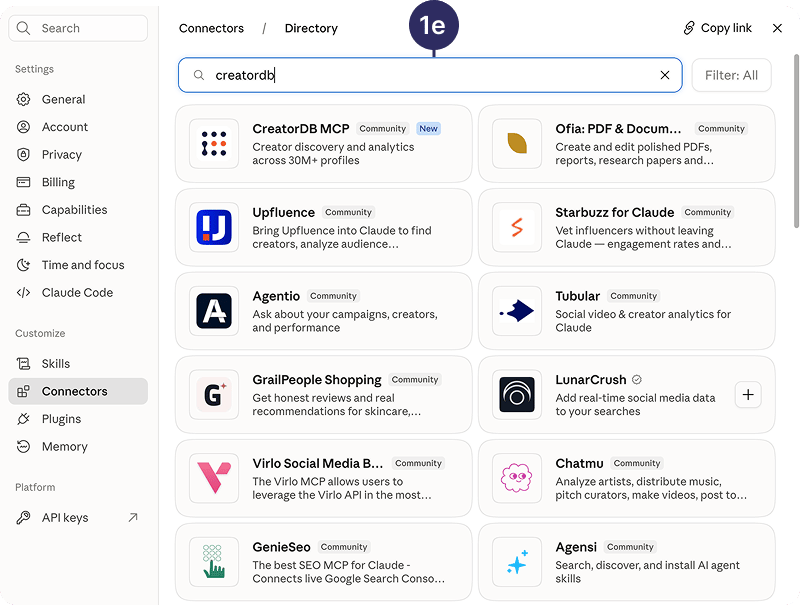Click the API keys external link arrow
The width and height of the screenshot is (800, 605).
[133, 517]
